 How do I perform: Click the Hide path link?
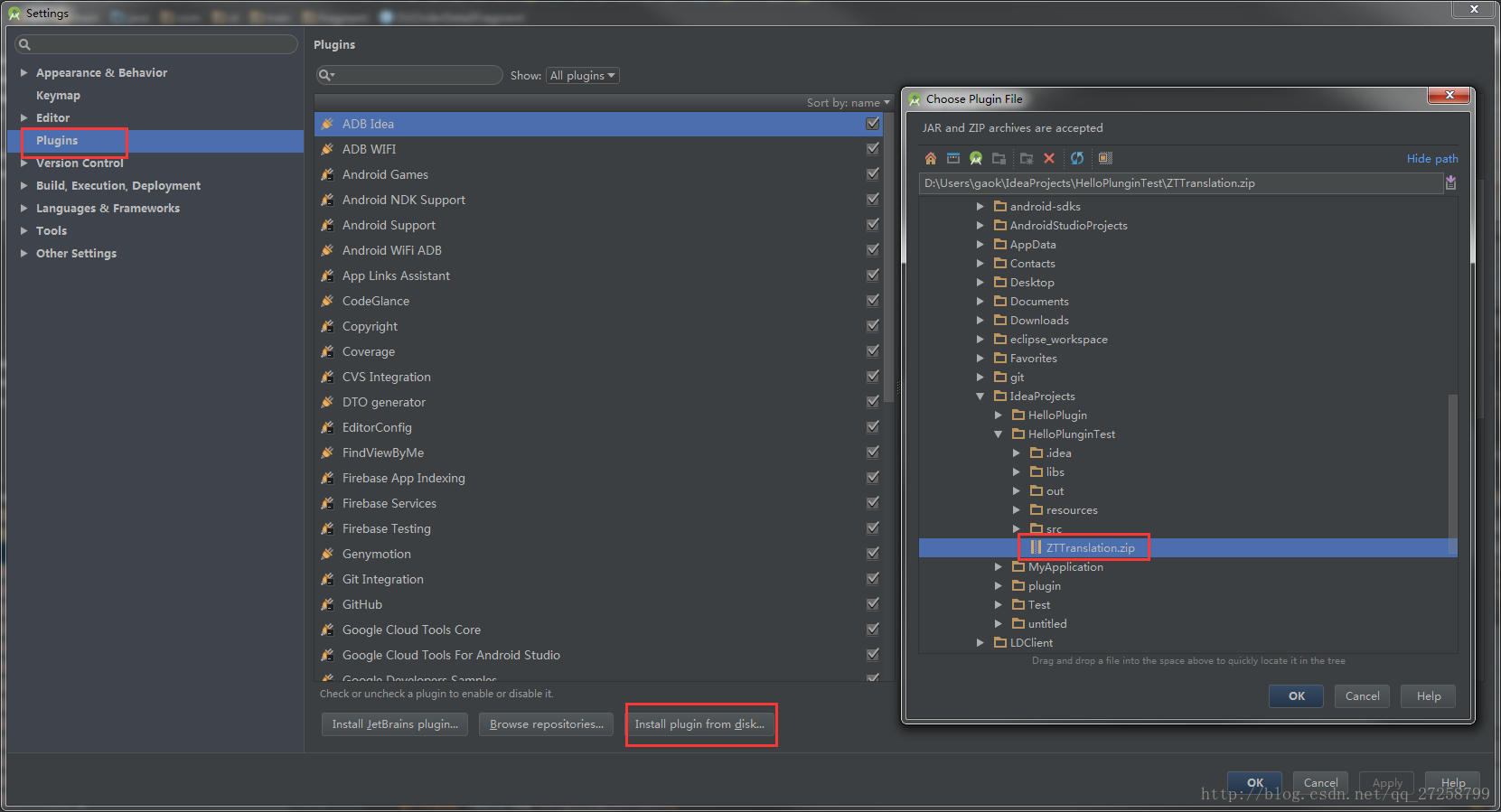(1432, 158)
